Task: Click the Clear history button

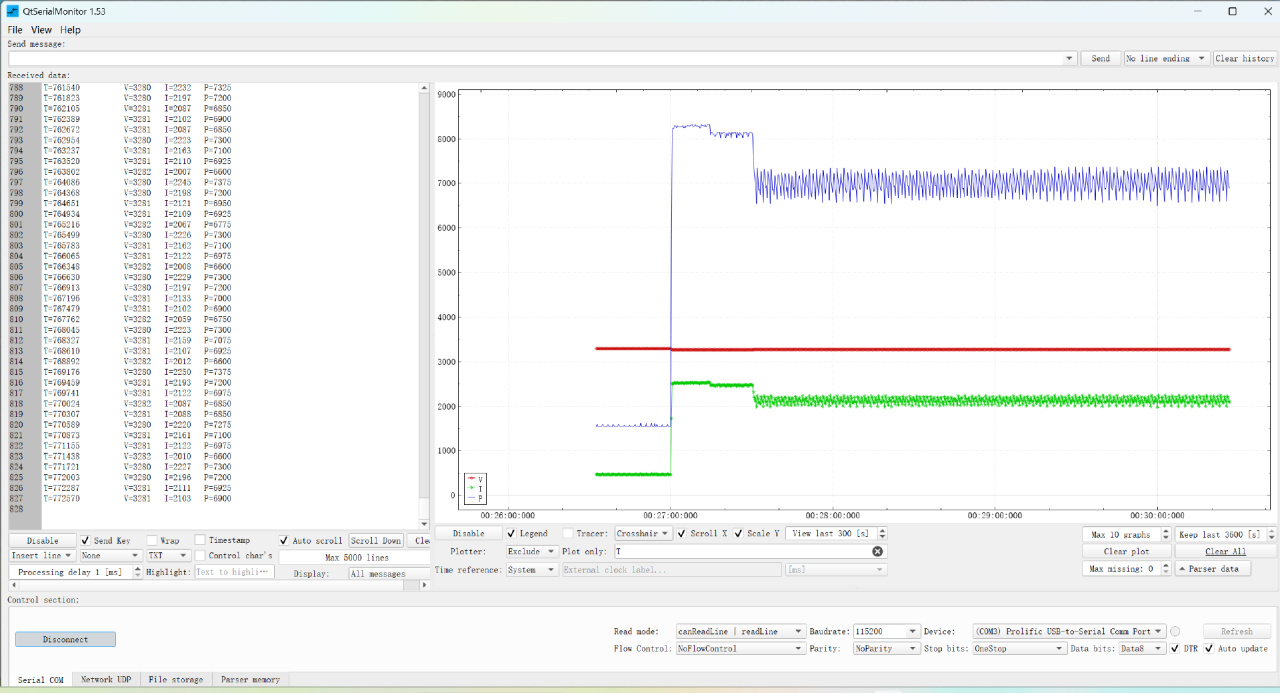Action: (1245, 58)
